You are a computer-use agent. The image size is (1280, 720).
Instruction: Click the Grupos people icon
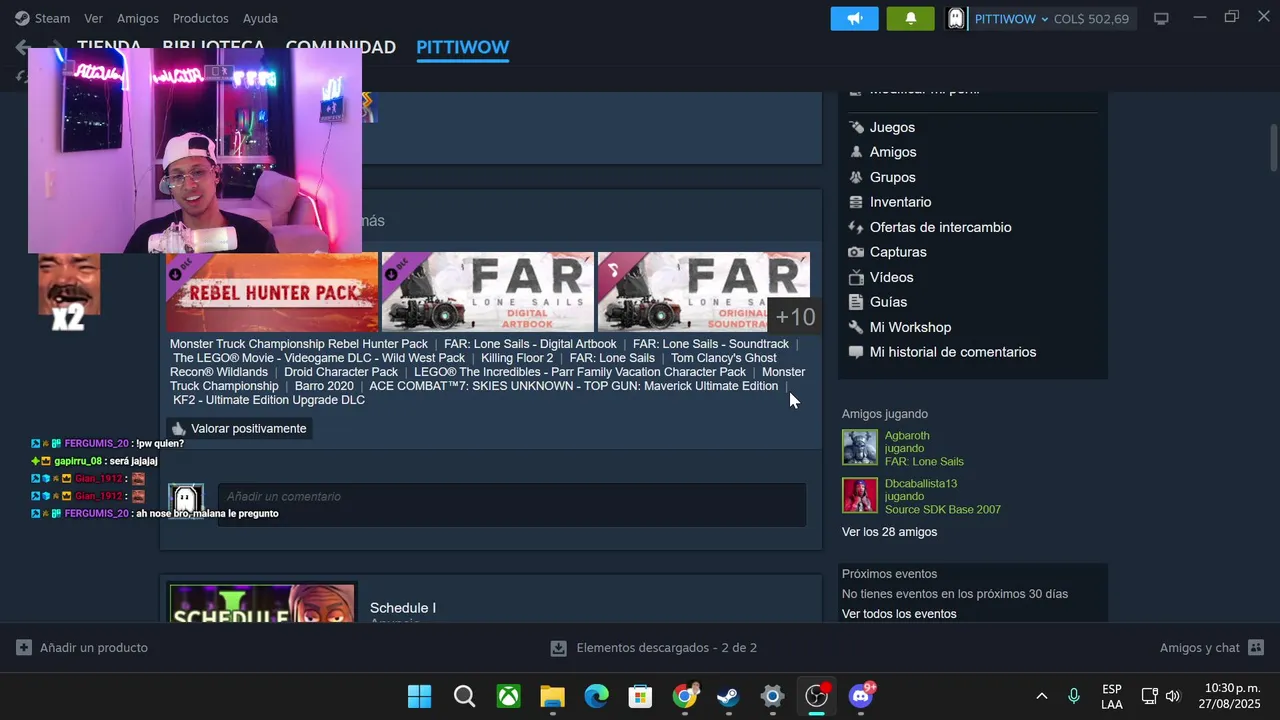click(x=856, y=177)
